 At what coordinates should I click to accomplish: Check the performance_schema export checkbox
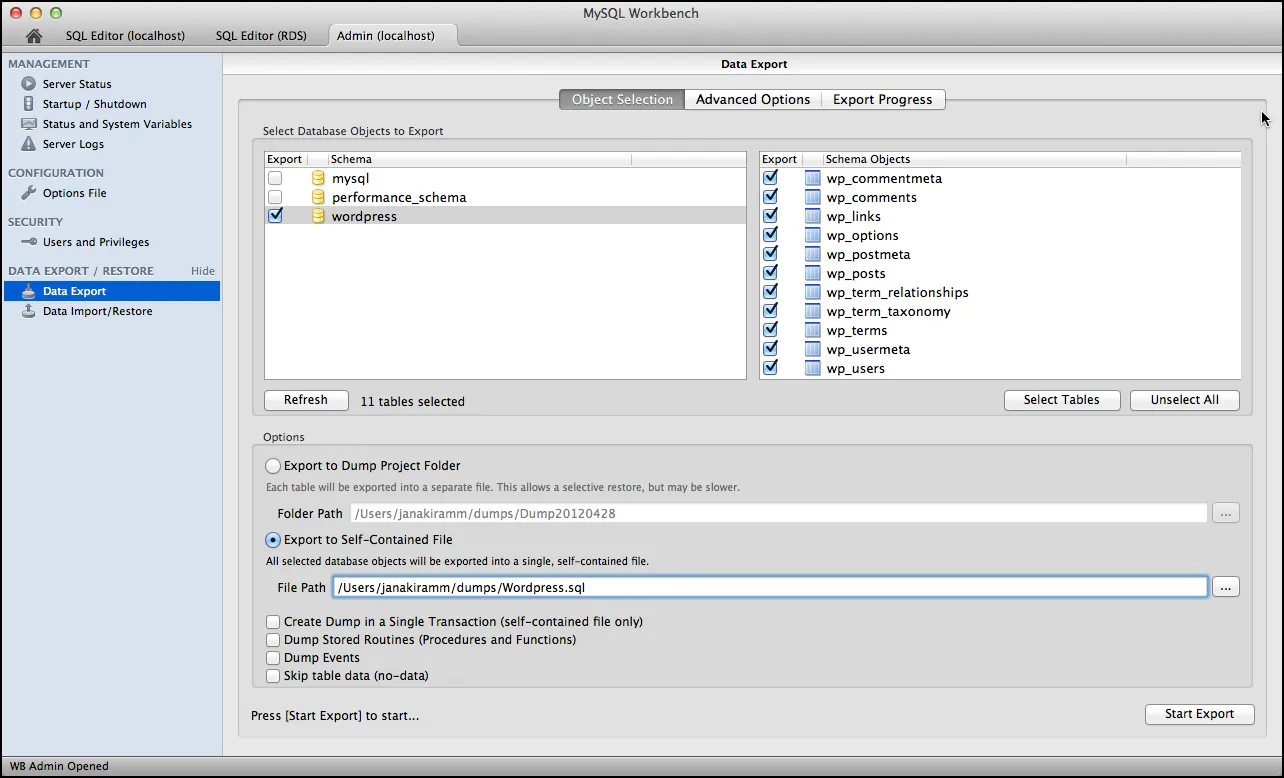click(x=275, y=197)
